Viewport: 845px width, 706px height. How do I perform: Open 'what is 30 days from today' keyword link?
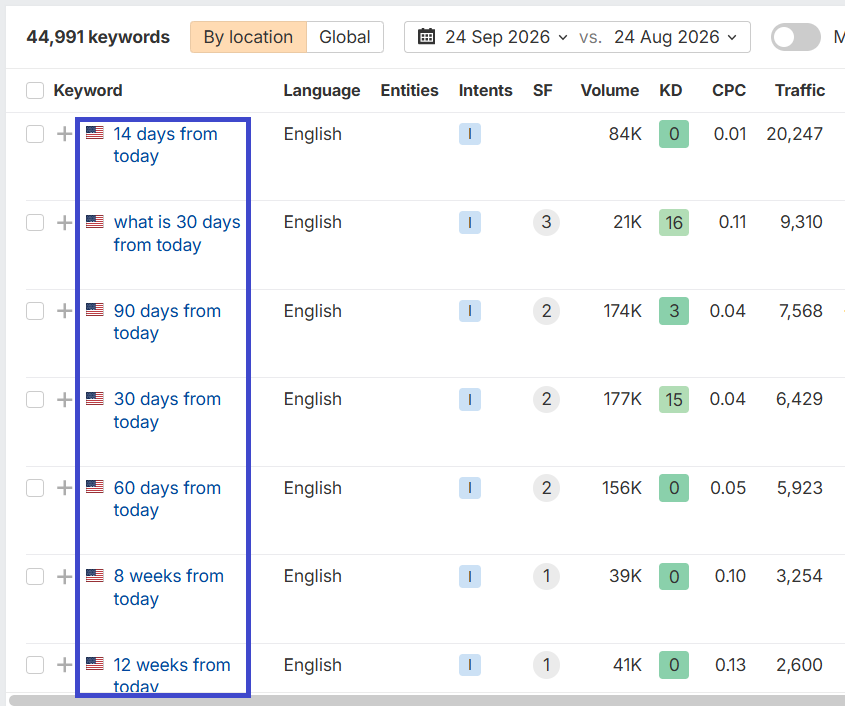click(x=177, y=233)
